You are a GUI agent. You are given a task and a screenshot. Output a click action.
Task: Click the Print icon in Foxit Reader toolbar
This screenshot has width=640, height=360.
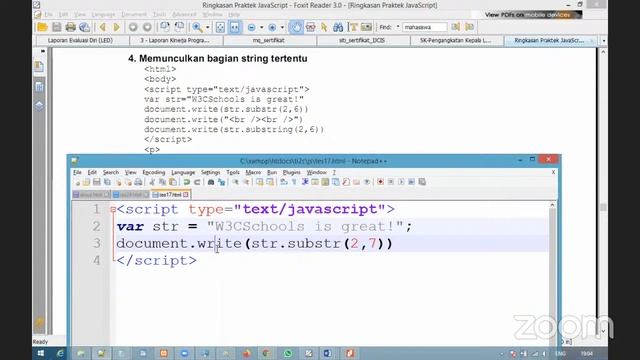coord(70,27)
